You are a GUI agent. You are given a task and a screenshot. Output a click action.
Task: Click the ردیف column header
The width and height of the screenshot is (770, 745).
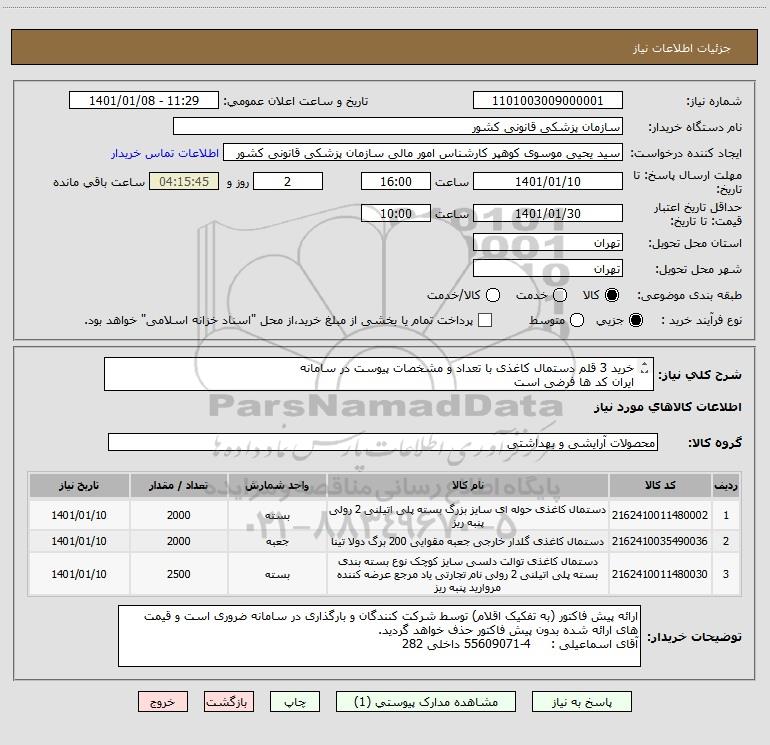tap(726, 485)
